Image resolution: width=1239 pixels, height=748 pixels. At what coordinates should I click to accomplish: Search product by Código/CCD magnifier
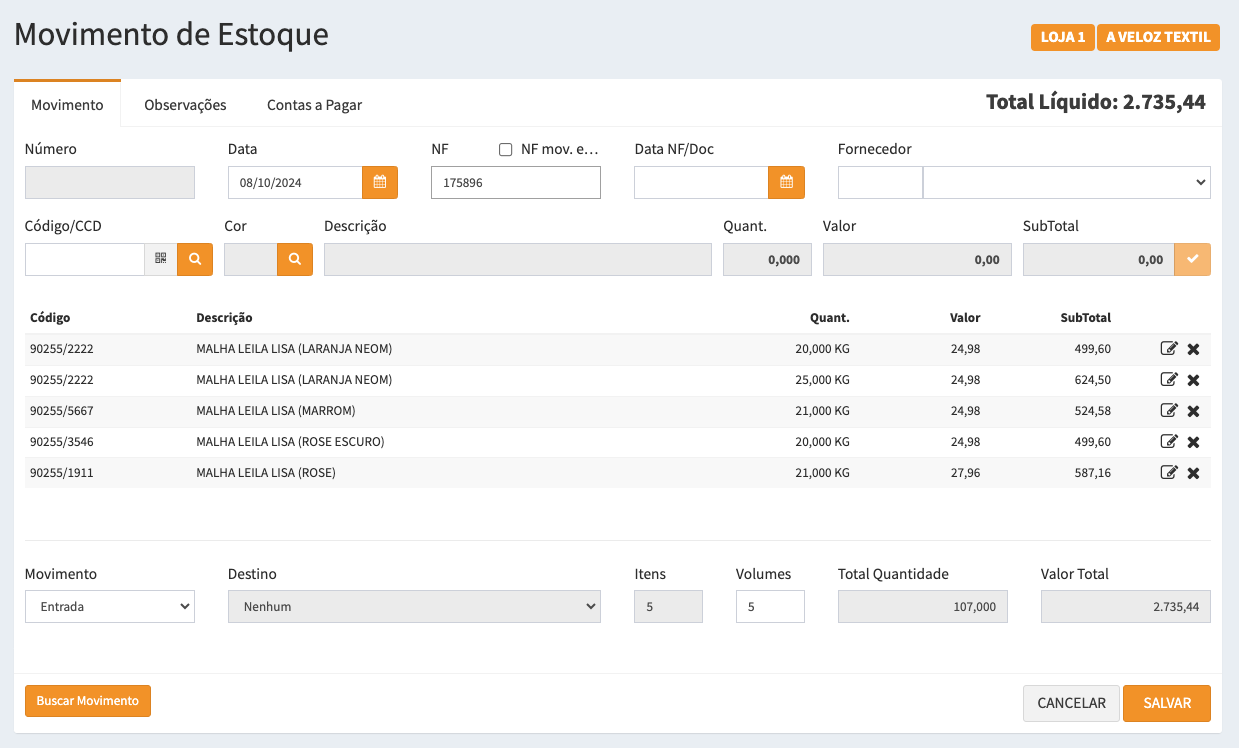(195, 259)
